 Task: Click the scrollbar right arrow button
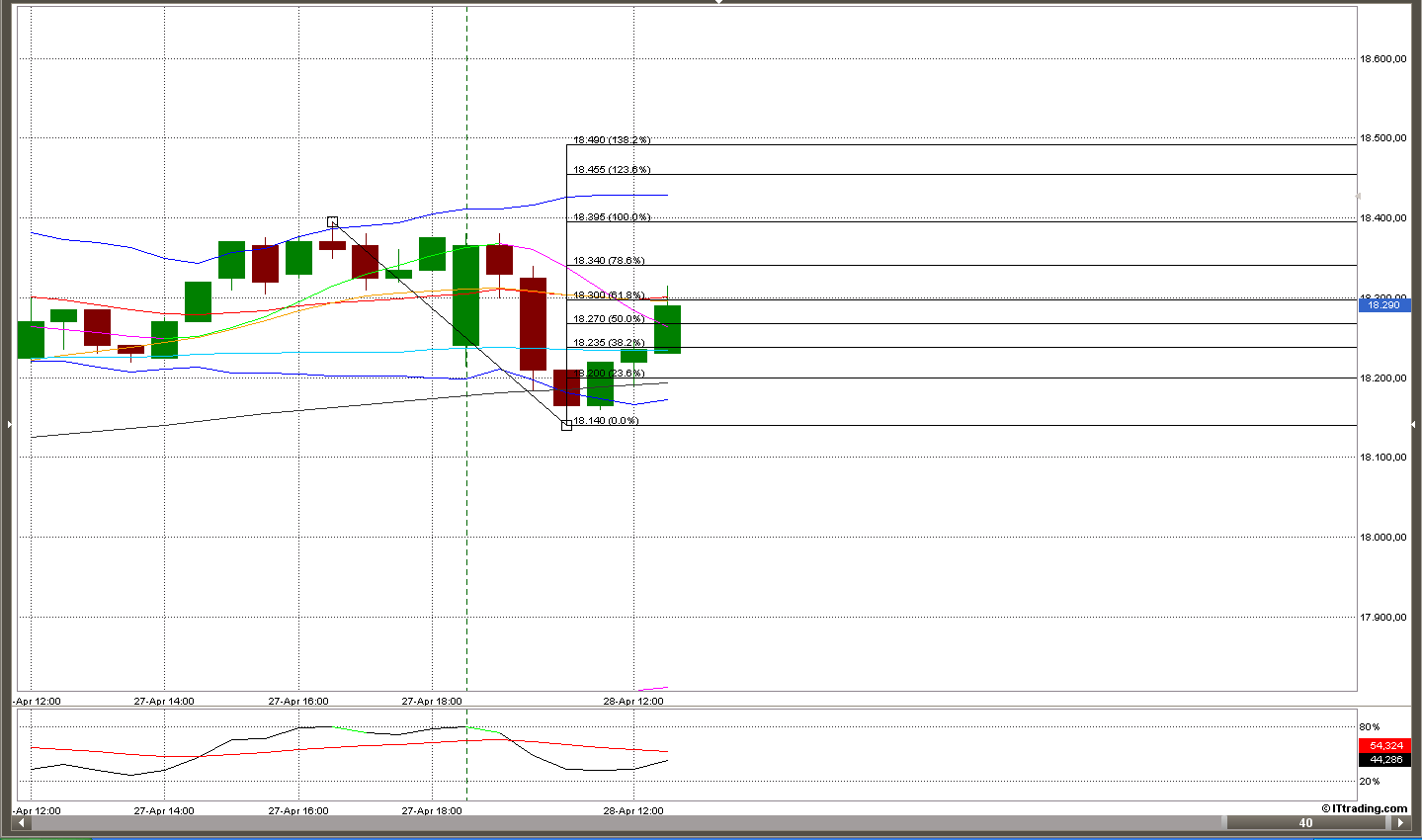pyautogui.click(x=1399, y=822)
